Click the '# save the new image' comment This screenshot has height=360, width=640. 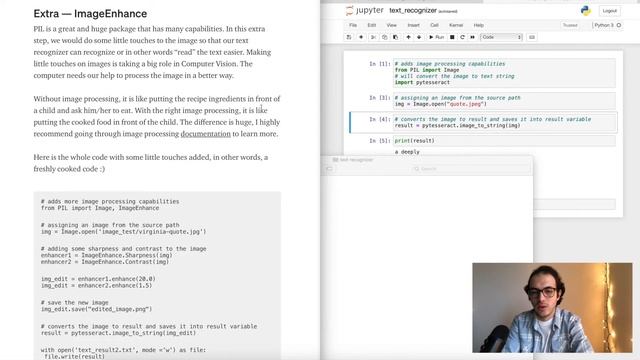click(x=75, y=303)
